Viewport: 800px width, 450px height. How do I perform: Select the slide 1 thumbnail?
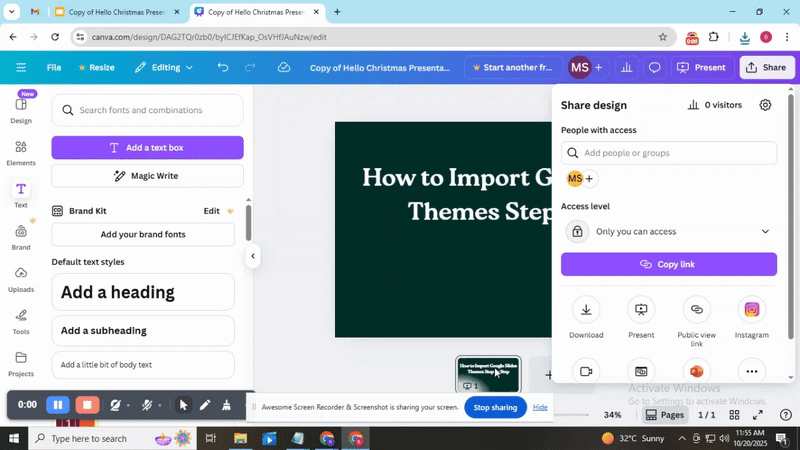pyautogui.click(x=488, y=373)
